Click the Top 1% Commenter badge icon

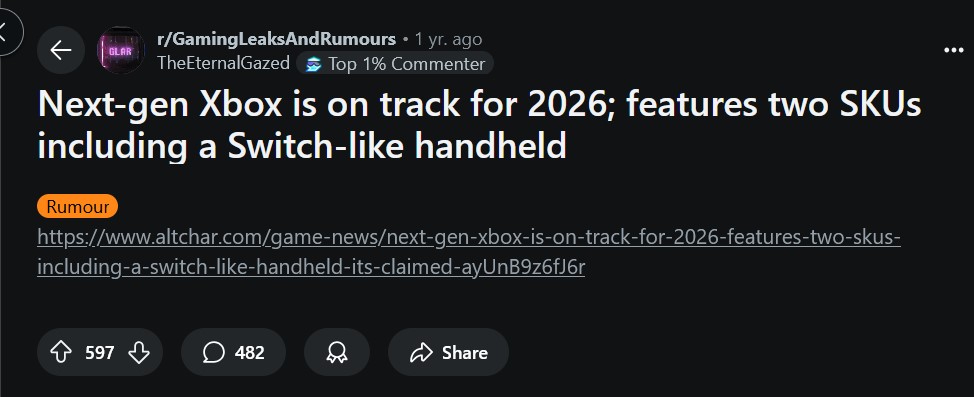(314, 64)
